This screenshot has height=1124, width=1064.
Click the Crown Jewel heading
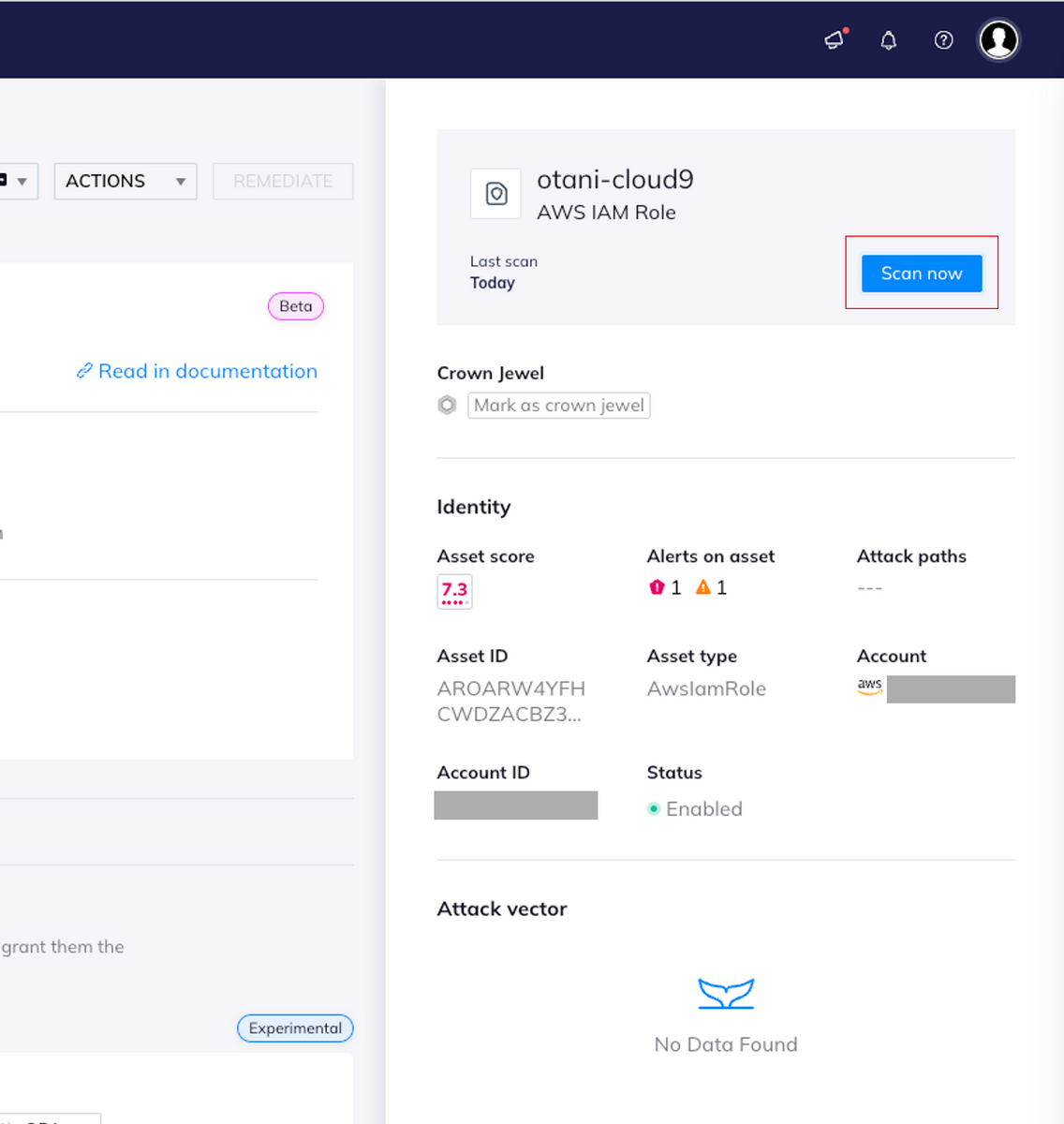(x=491, y=373)
